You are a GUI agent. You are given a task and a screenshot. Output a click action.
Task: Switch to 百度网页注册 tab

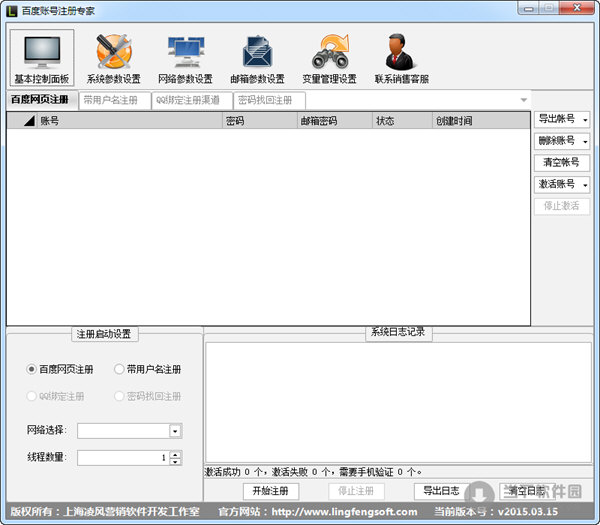point(40,100)
